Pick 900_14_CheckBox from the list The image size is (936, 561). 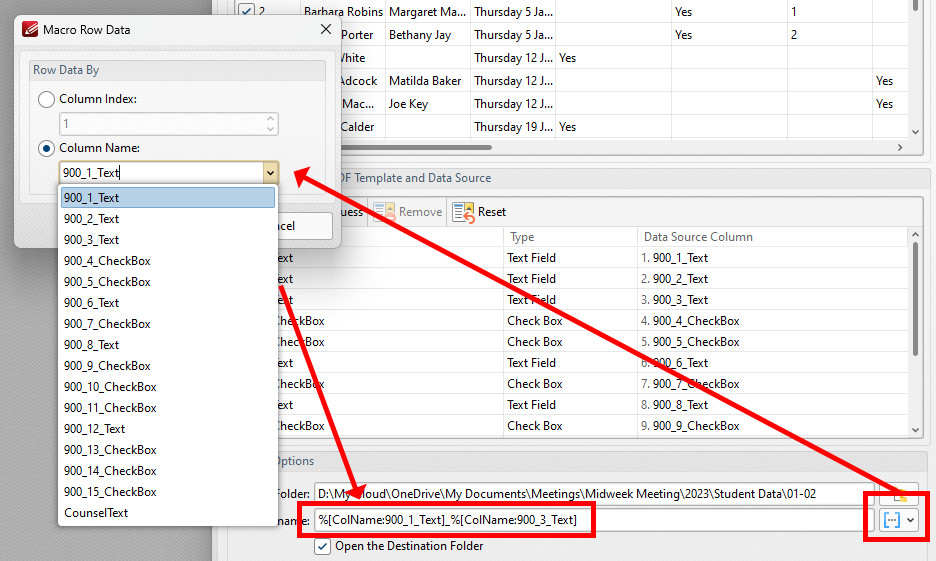pyautogui.click(x=168, y=471)
